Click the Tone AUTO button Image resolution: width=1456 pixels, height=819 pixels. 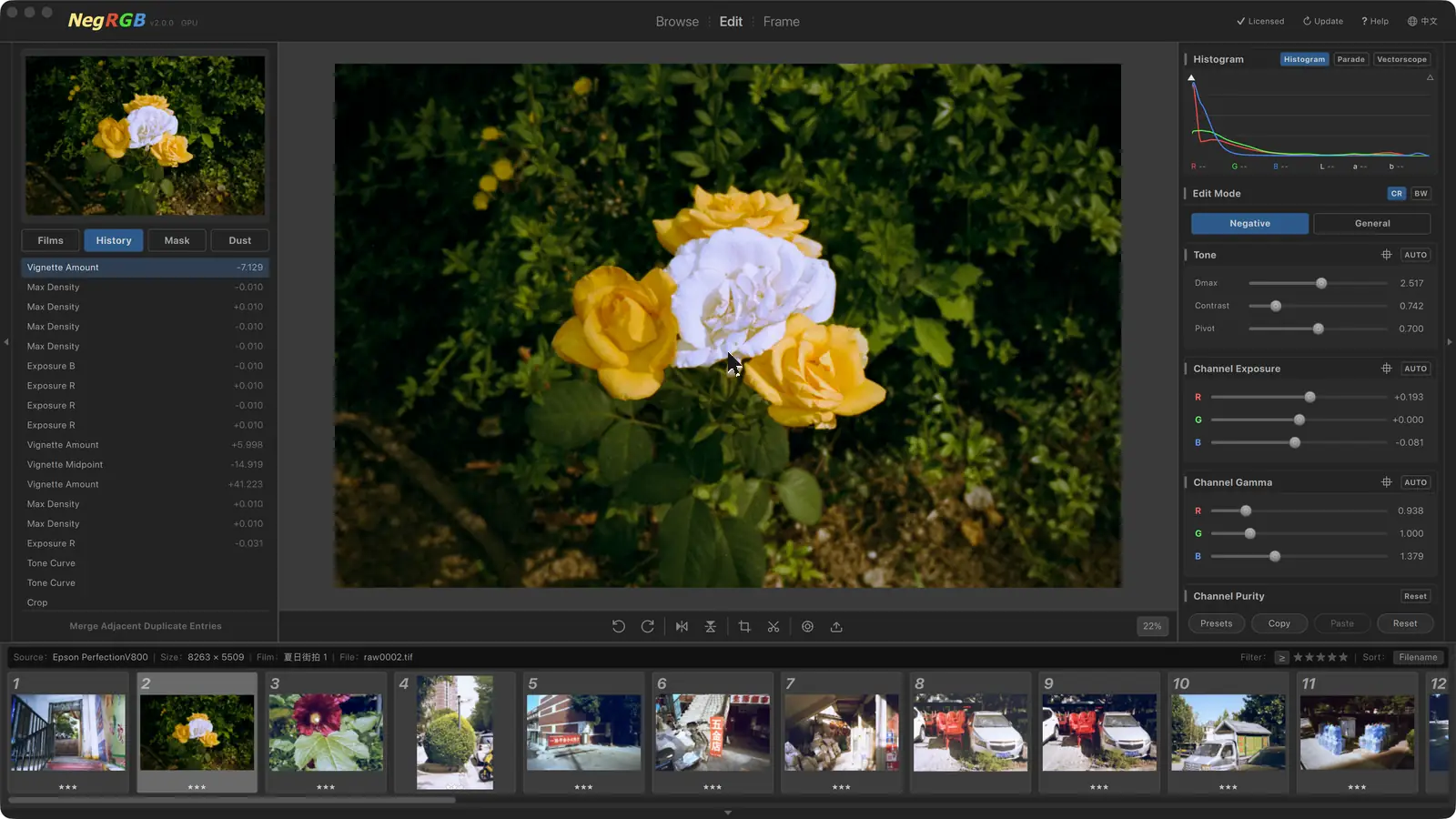click(x=1416, y=255)
